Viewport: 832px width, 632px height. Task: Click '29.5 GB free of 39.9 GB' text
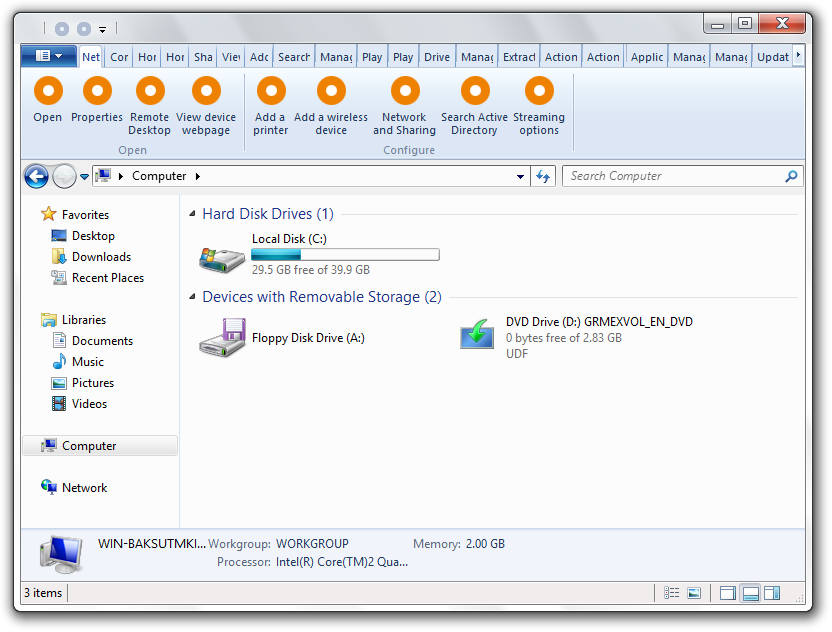[x=311, y=270]
